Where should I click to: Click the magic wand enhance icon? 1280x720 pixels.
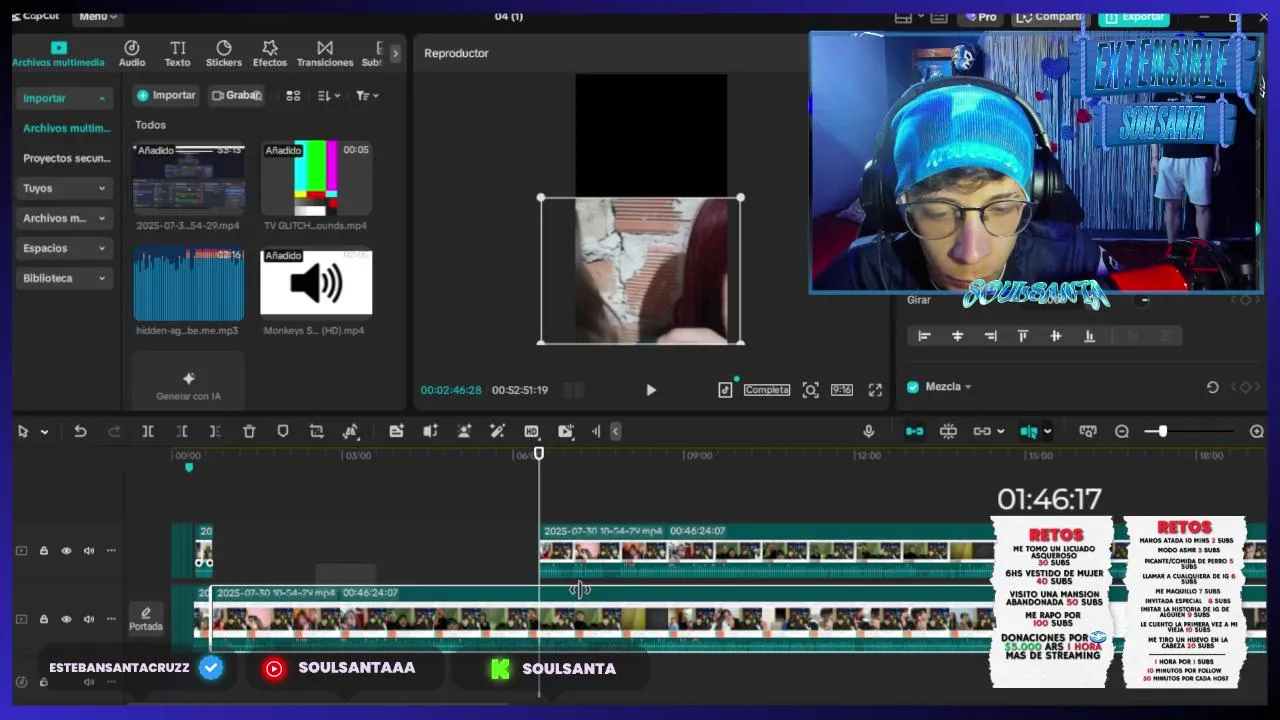tap(497, 431)
